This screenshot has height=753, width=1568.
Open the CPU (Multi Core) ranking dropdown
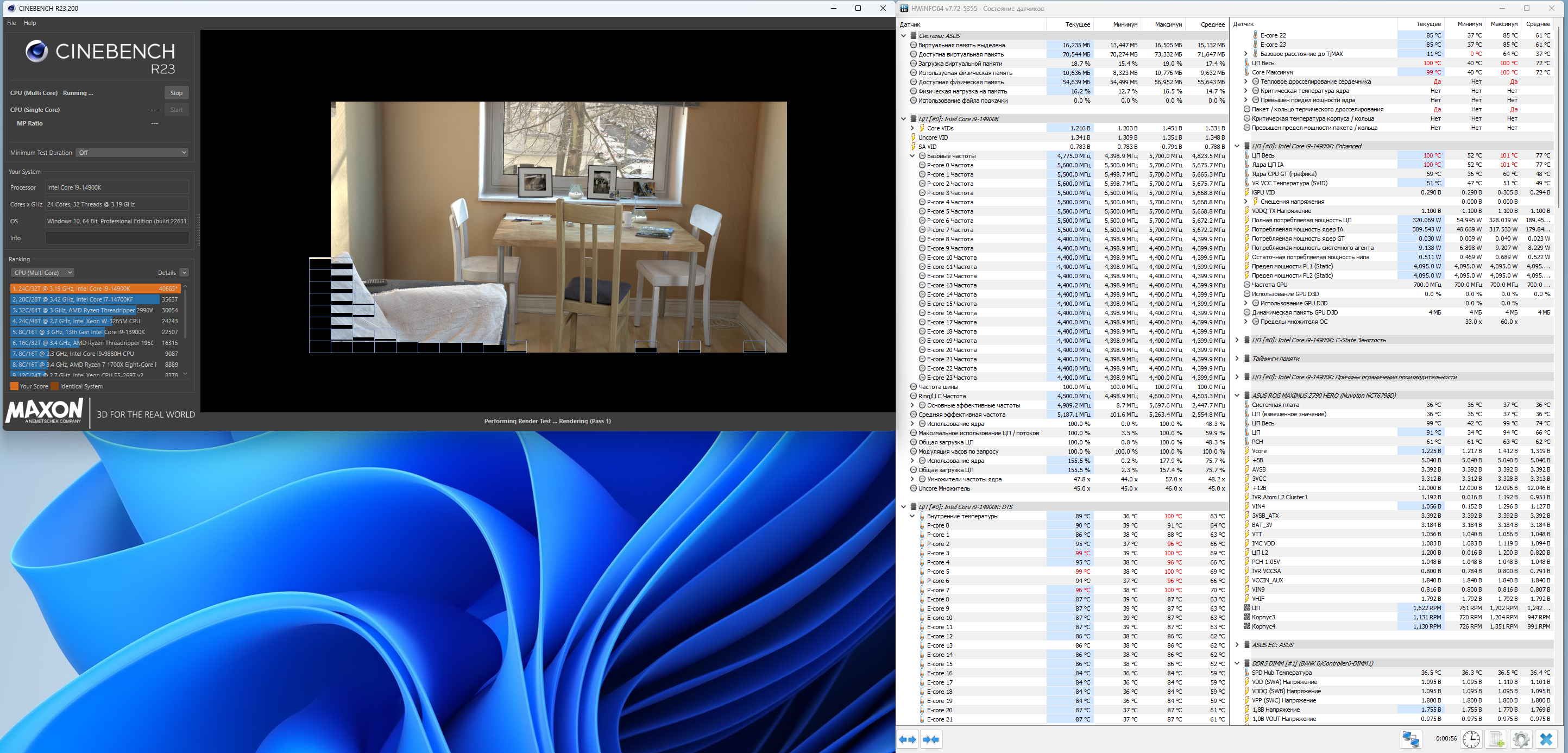pyautogui.click(x=42, y=273)
